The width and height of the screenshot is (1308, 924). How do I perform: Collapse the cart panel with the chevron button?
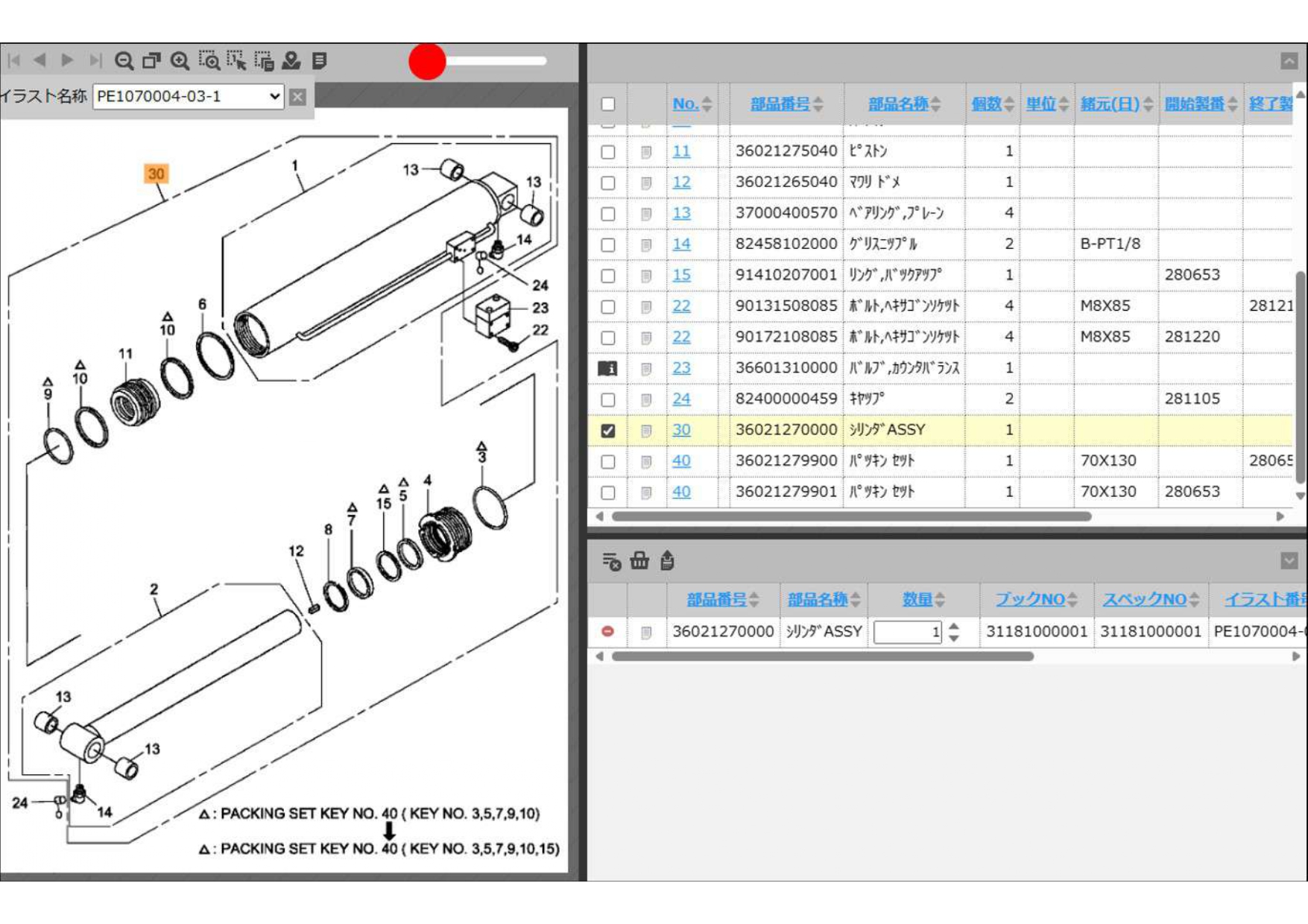click(x=1289, y=560)
